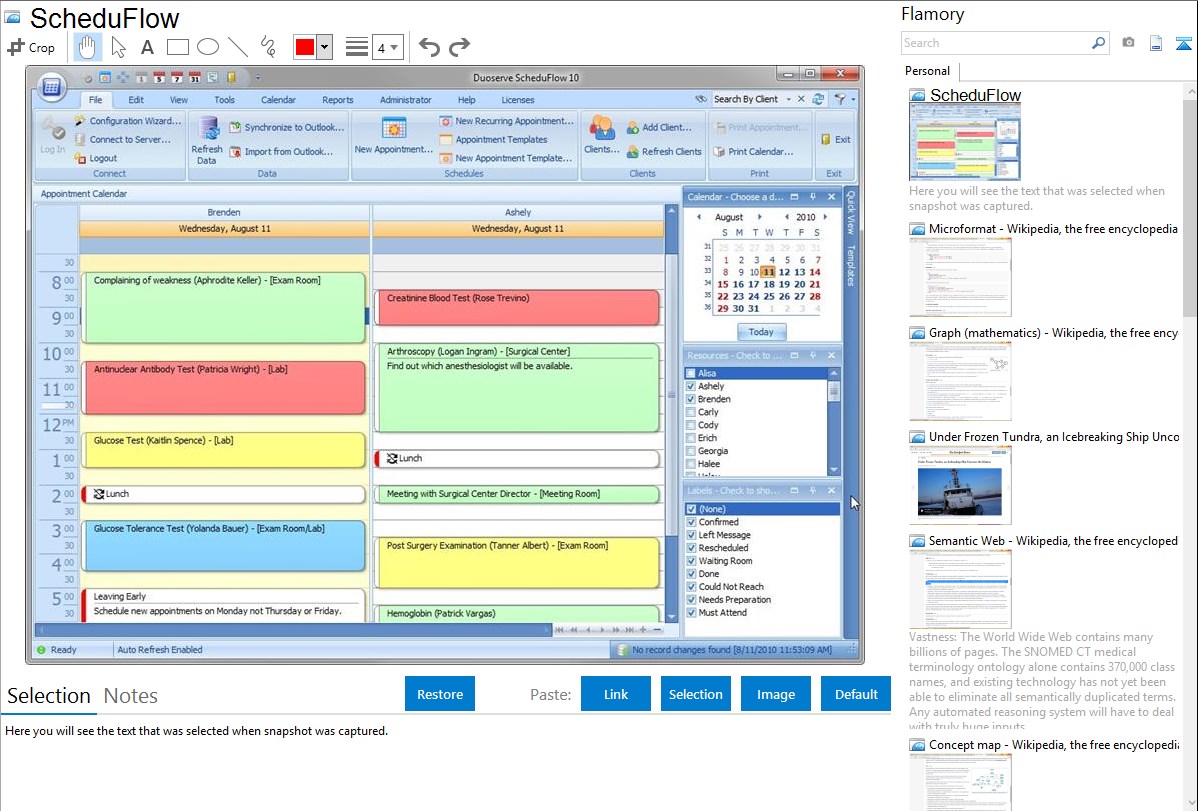Image resolution: width=1198 pixels, height=811 pixels.
Task: Pick the text annotation tool (A)
Action: coord(147,47)
